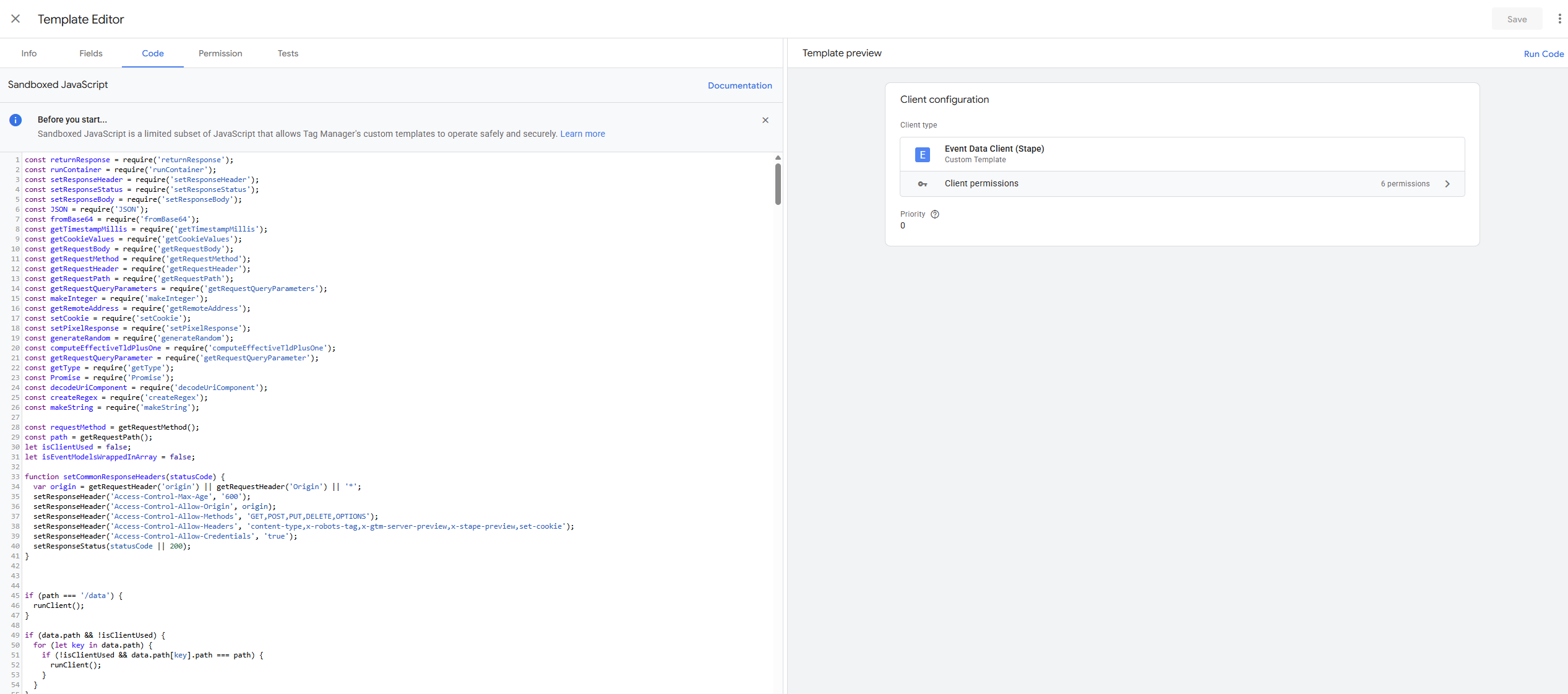Open the Client permissions row
The image size is (1568, 694).
point(981,184)
